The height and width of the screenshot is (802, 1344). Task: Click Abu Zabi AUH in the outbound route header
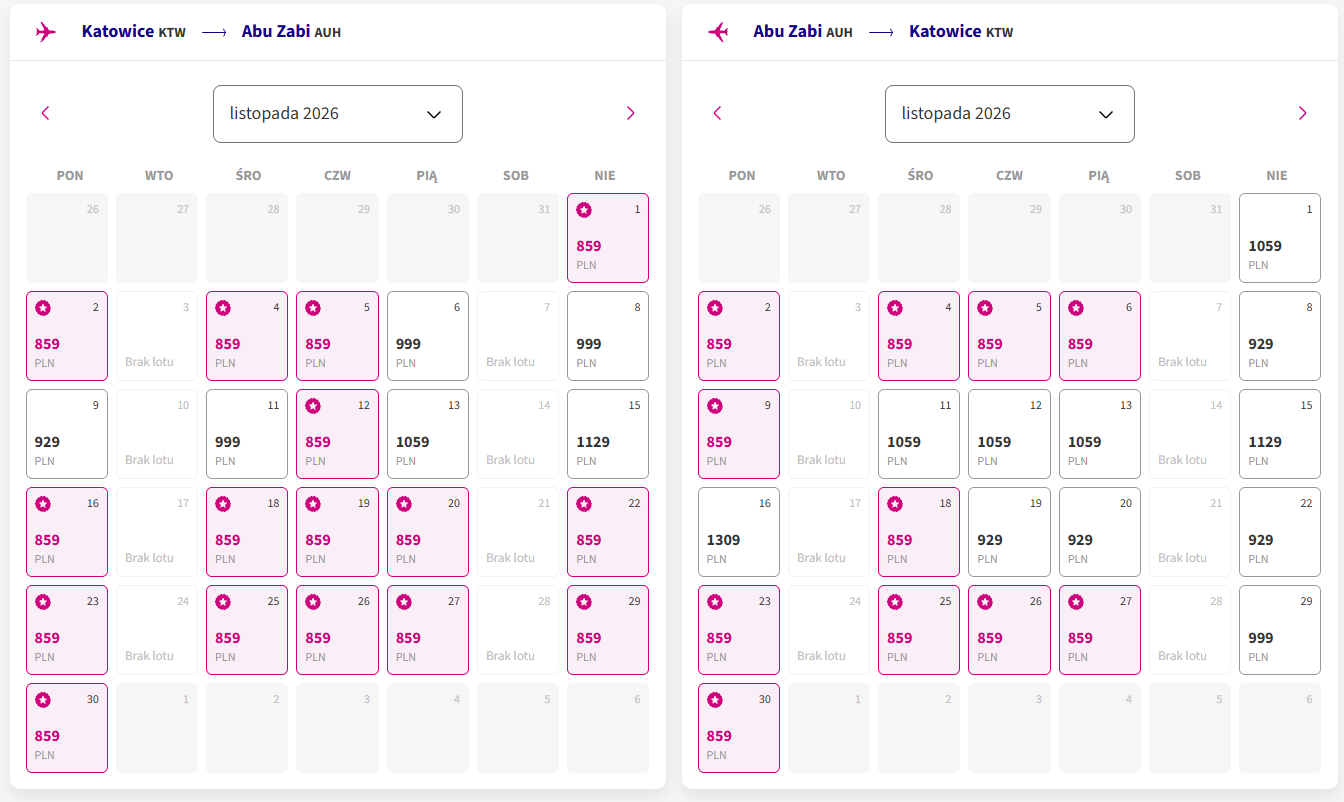coord(291,32)
